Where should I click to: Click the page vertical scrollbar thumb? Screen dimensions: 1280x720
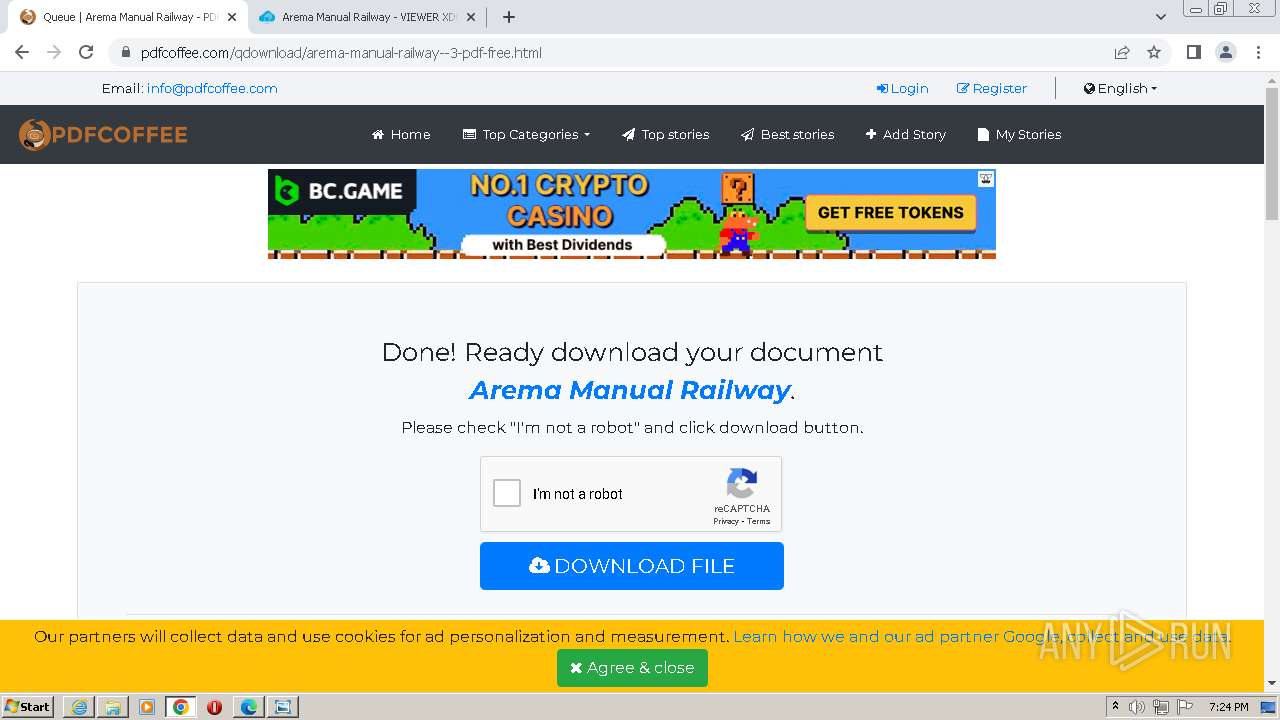[1272, 153]
